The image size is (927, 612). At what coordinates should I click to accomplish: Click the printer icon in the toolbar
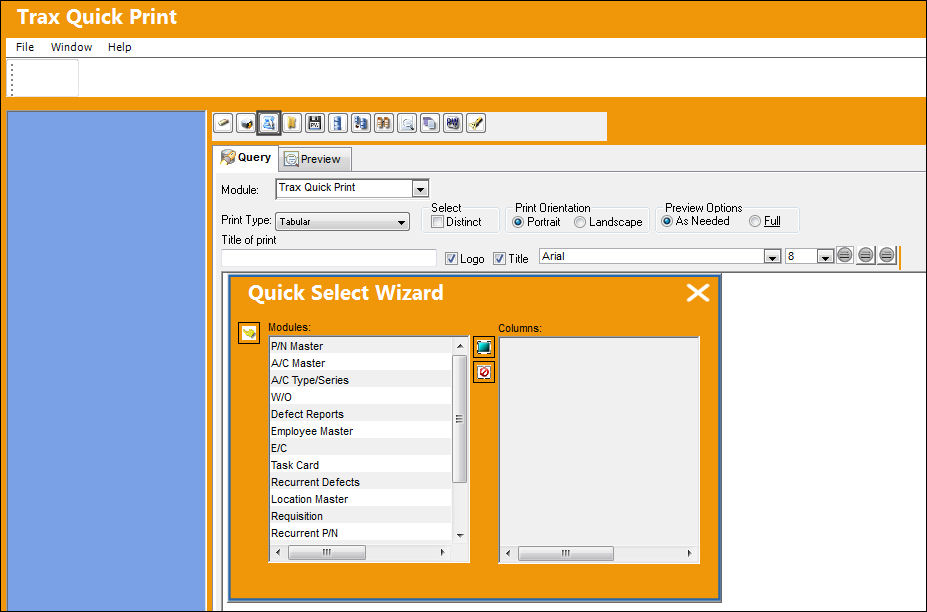246,124
